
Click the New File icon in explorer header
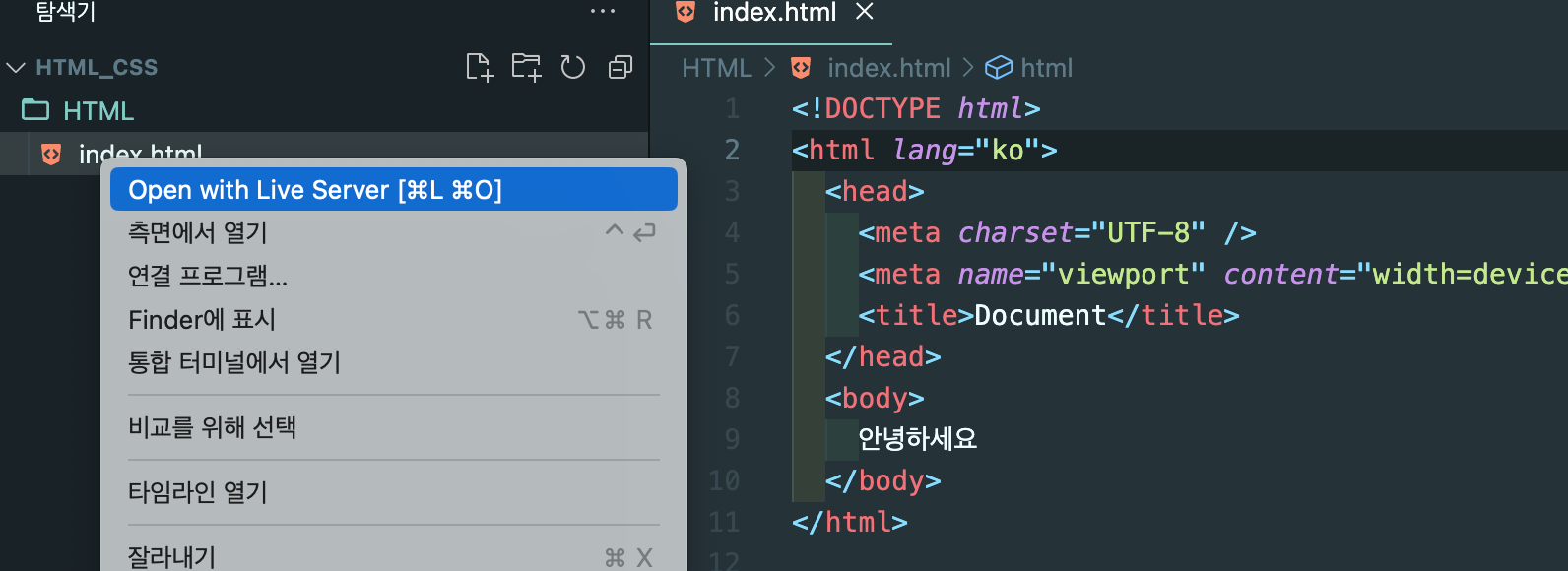pos(479,67)
